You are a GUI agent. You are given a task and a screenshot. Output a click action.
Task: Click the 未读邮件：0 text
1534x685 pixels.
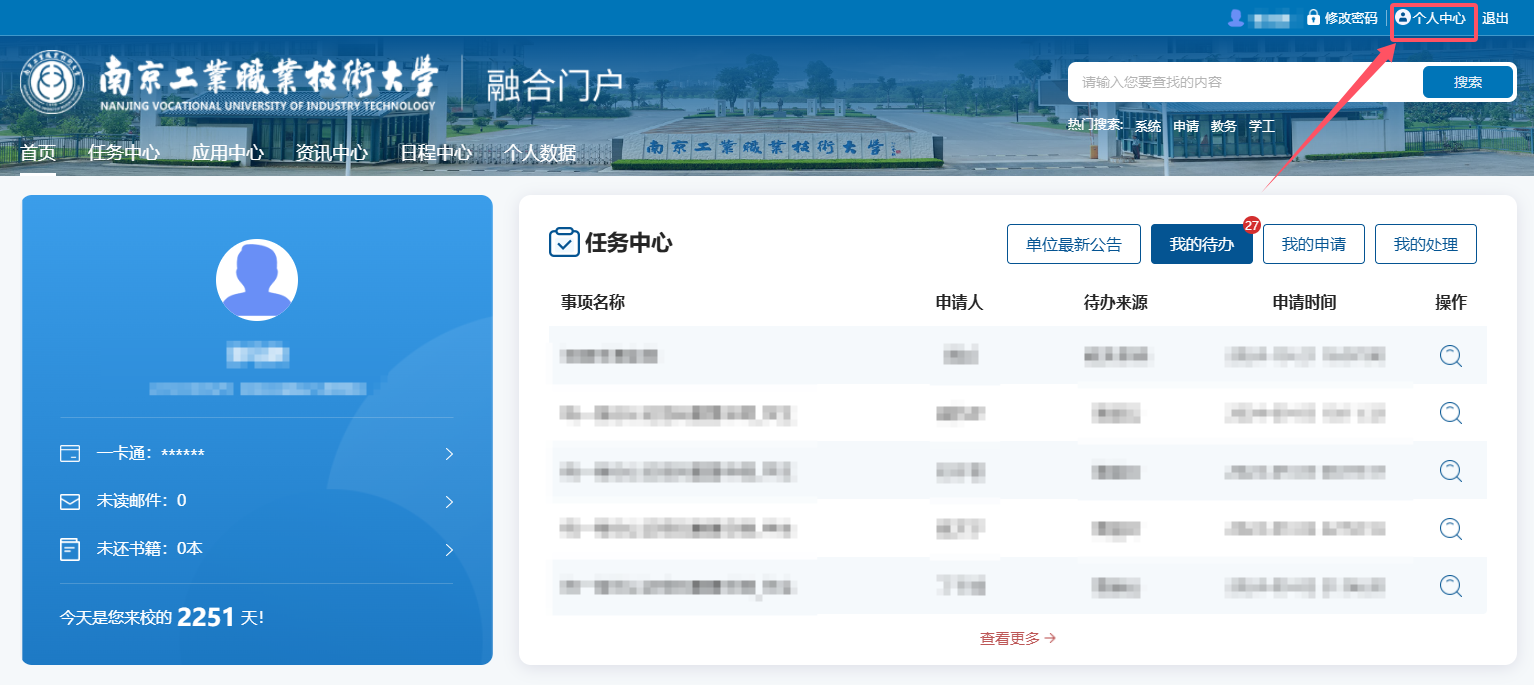coord(141,501)
